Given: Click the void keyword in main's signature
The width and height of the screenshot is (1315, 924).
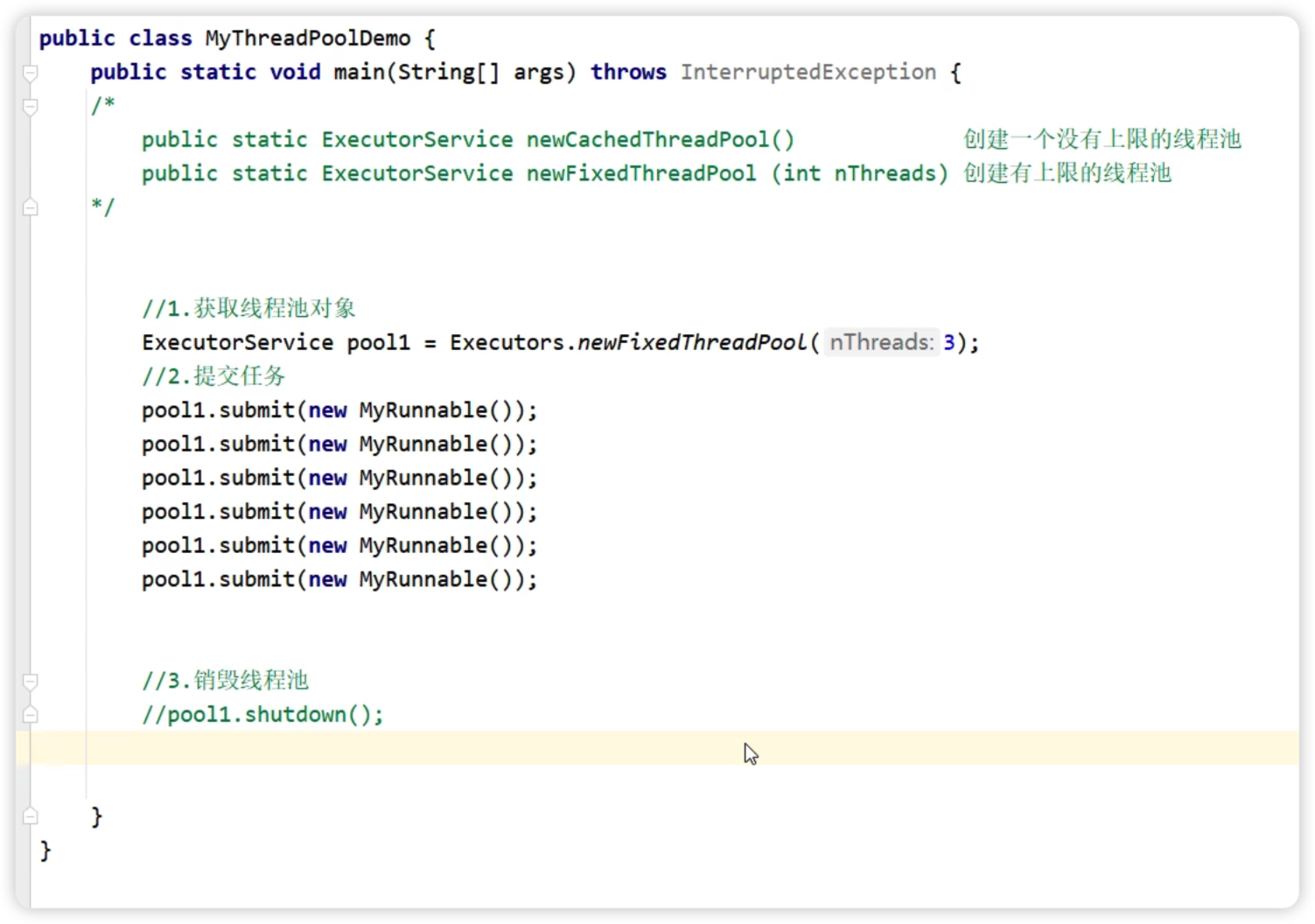Looking at the screenshot, I should tap(295, 72).
